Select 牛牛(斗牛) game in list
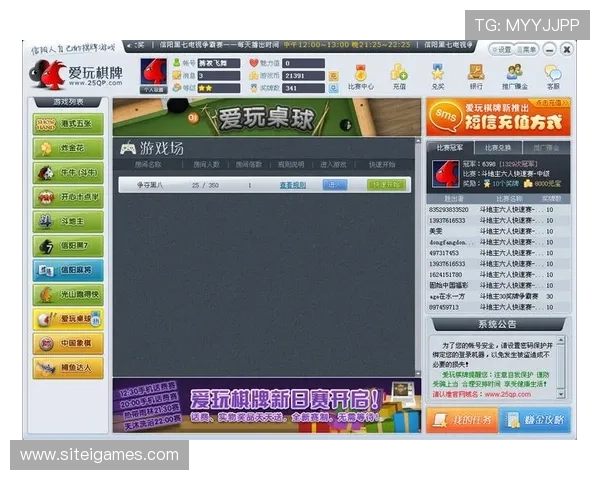The image size is (600, 480). pos(68,173)
